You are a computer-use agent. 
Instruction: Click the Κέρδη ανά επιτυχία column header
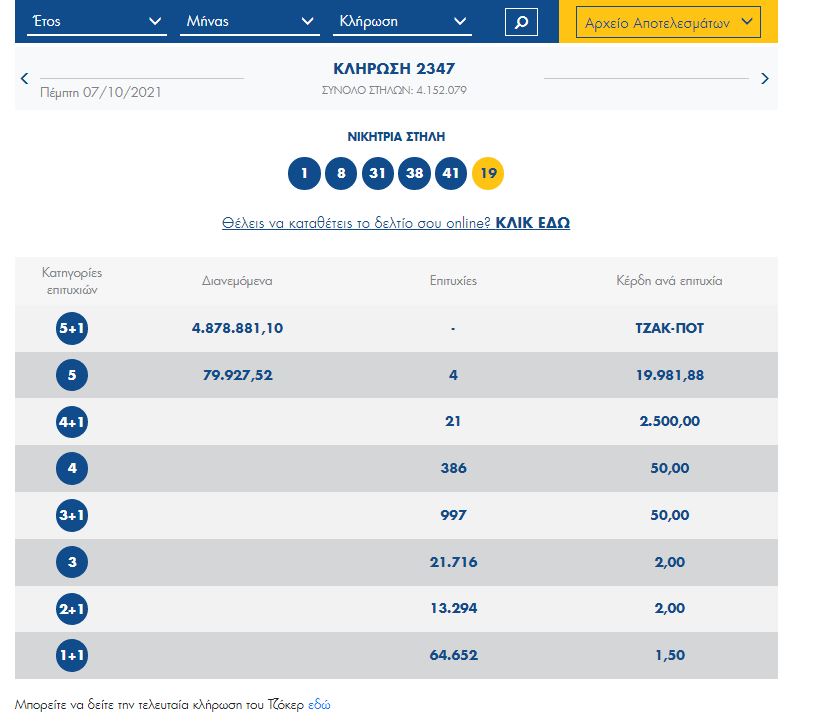(x=669, y=281)
